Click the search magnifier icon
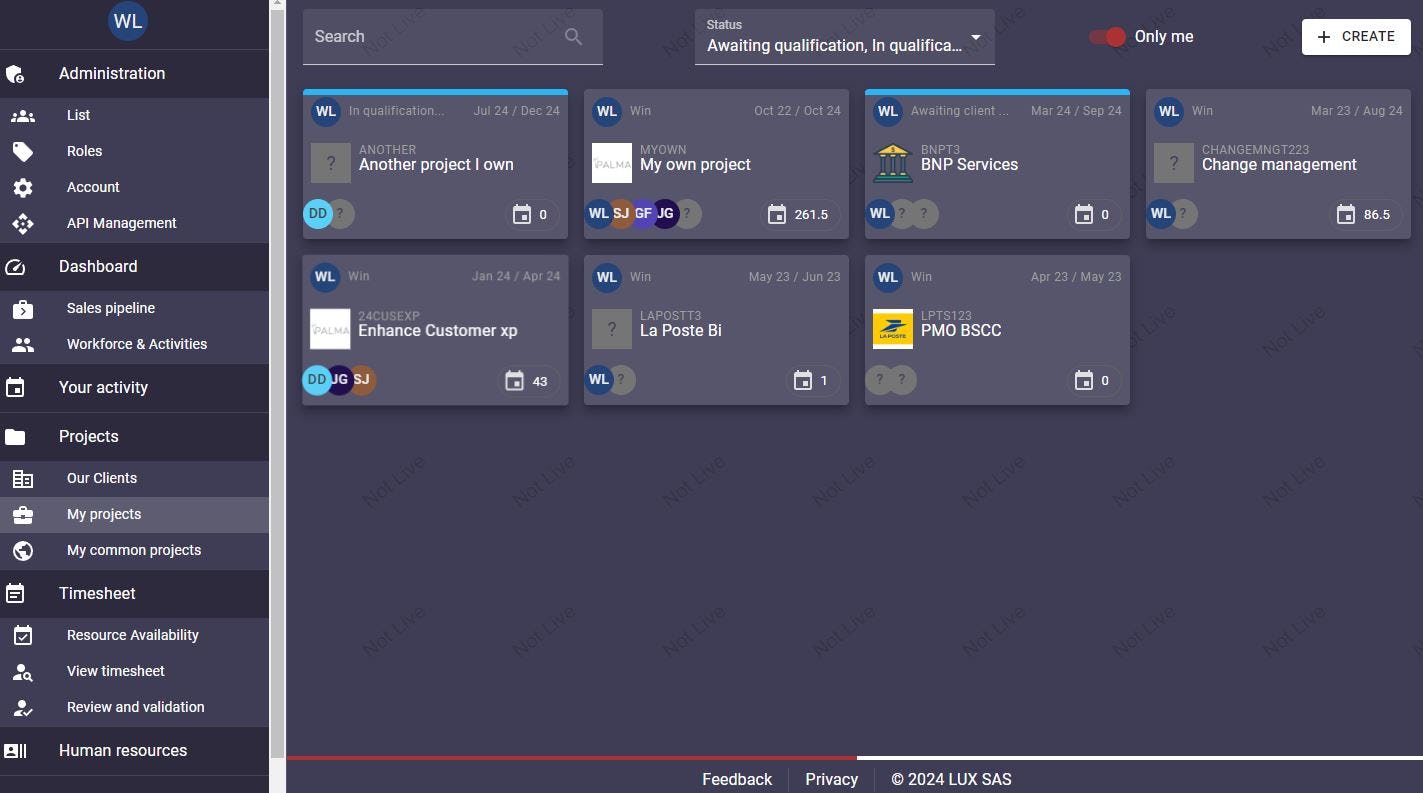The width and height of the screenshot is (1423, 793). (573, 36)
